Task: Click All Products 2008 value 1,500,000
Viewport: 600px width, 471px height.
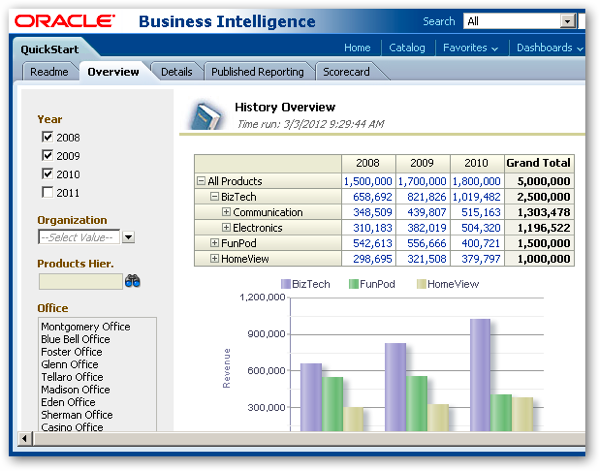Action: click(368, 181)
